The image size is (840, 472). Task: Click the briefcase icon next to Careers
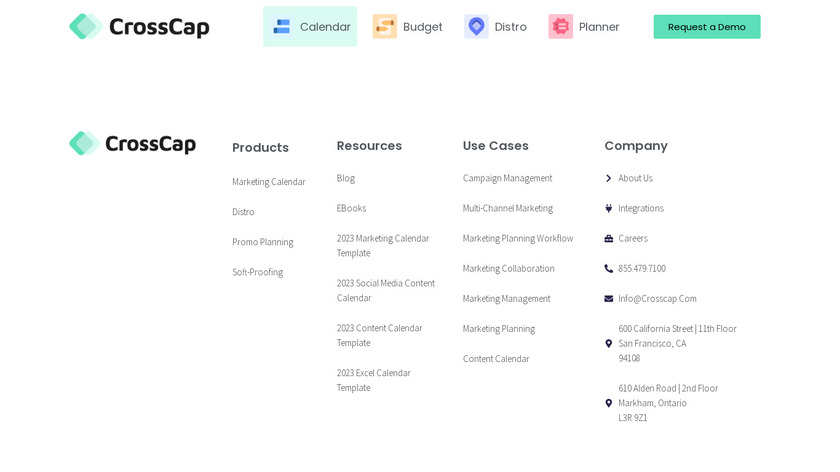click(609, 239)
